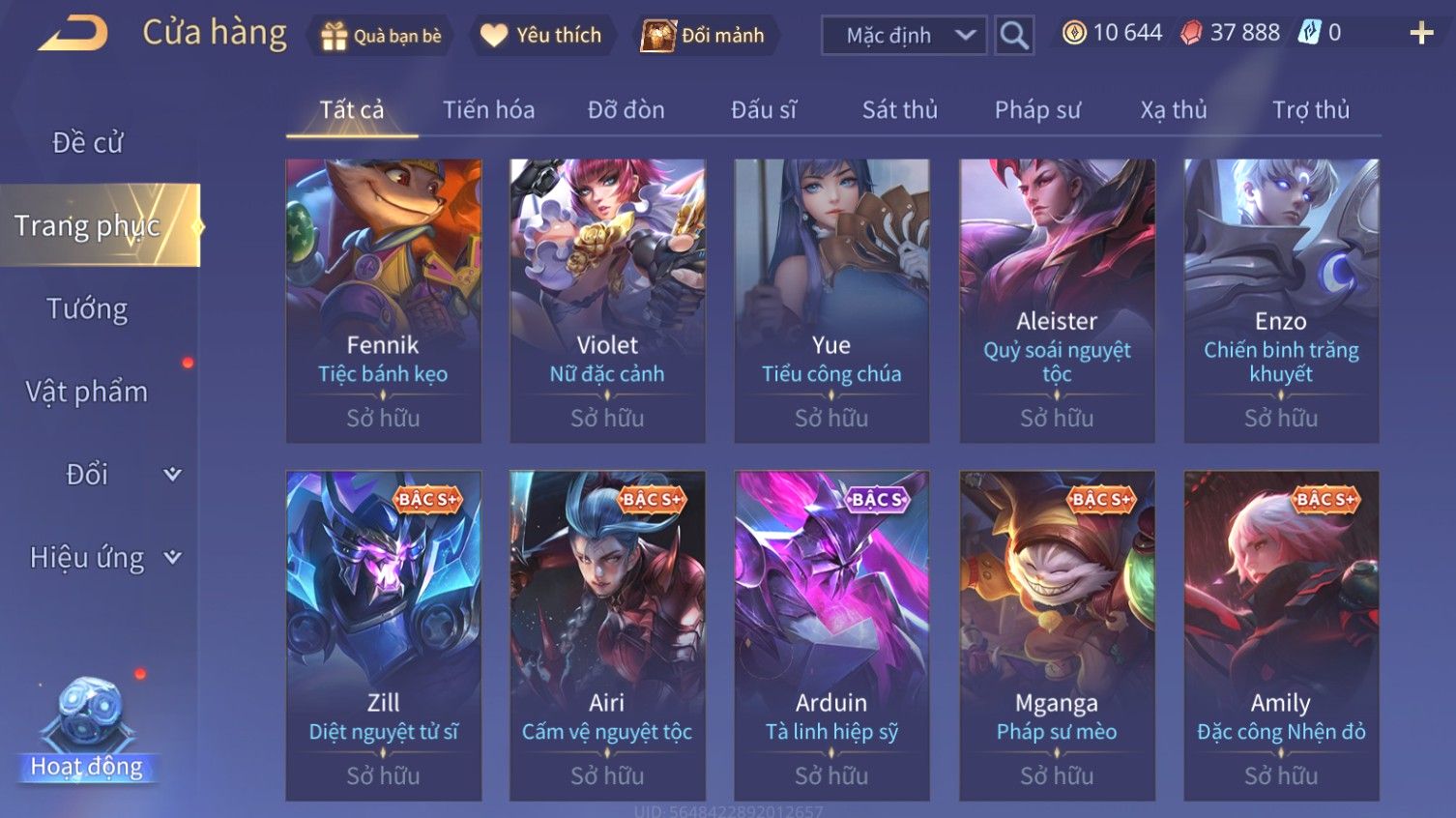Go to Tướng in the sidebar
This screenshot has width=1456, height=818.
click(87, 308)
